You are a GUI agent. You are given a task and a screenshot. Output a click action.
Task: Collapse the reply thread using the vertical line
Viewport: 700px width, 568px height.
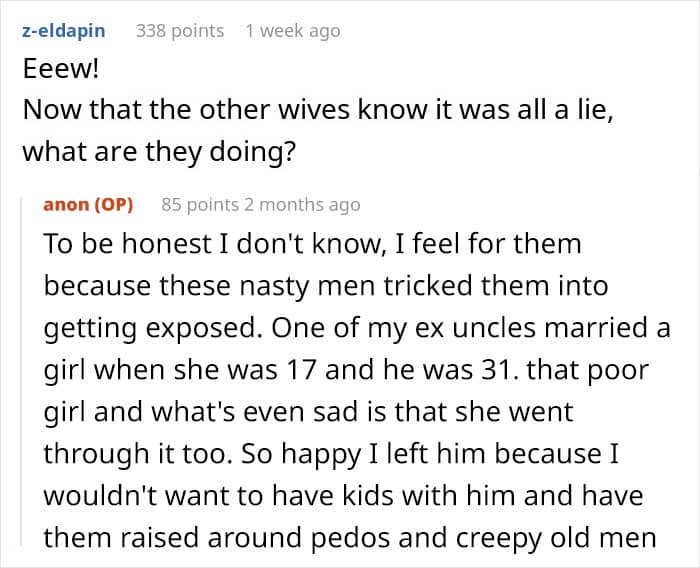click(x=21, y=371)
